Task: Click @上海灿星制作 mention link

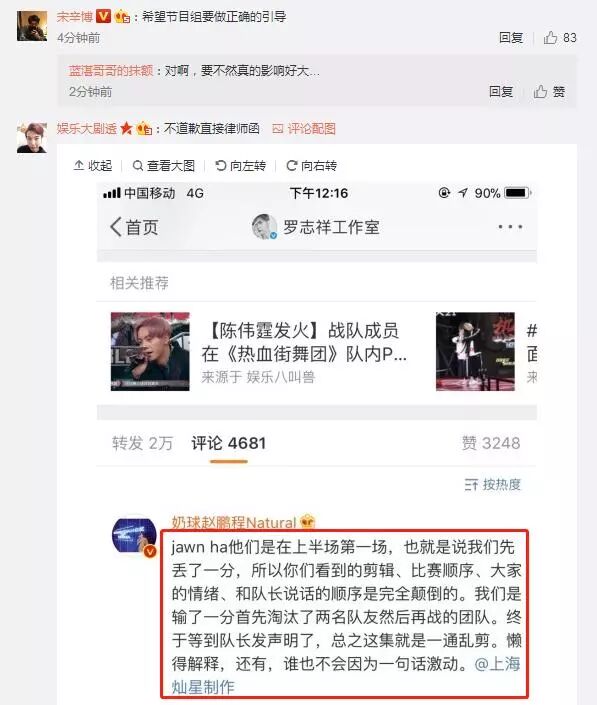Action: pos(345,675)
